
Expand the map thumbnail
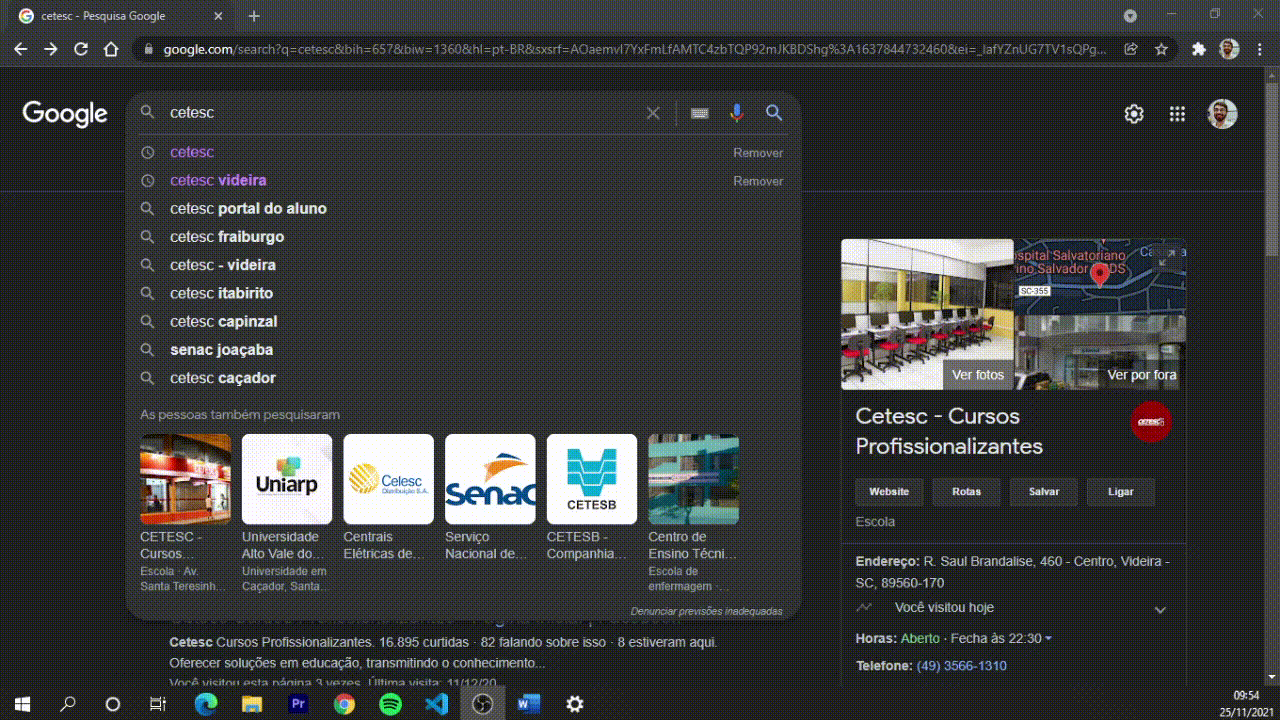[x=1167, y=257]
